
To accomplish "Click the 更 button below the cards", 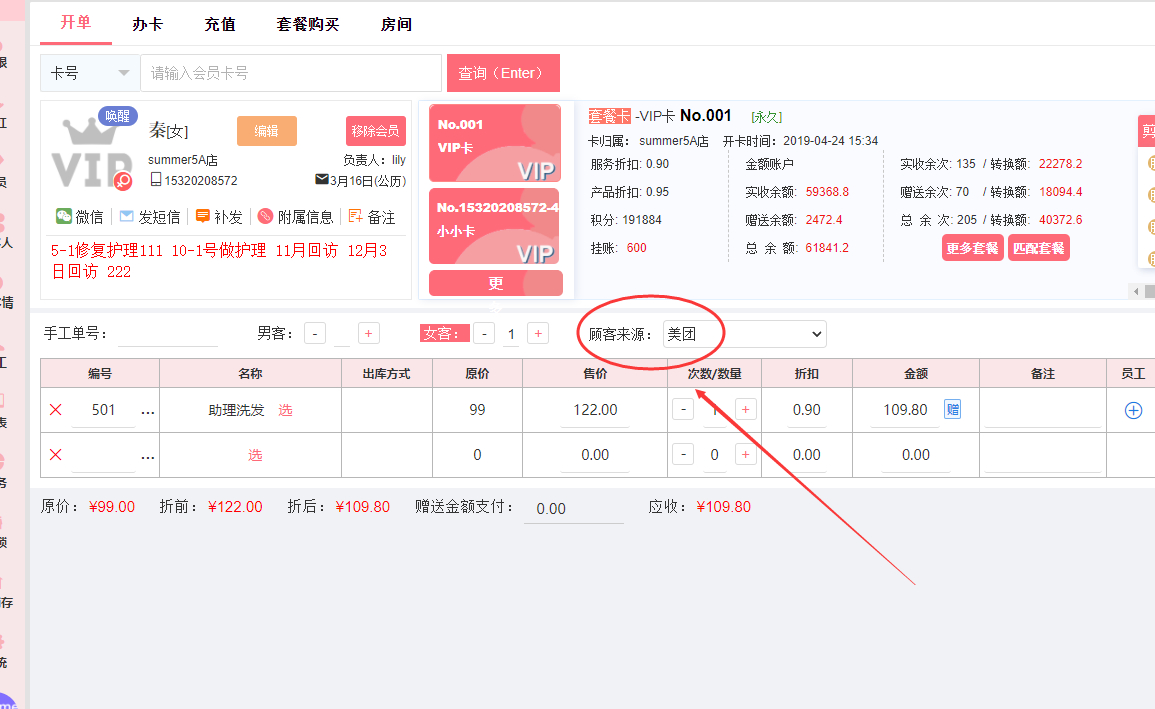I will pyautogui.click(x=496, y=283).
